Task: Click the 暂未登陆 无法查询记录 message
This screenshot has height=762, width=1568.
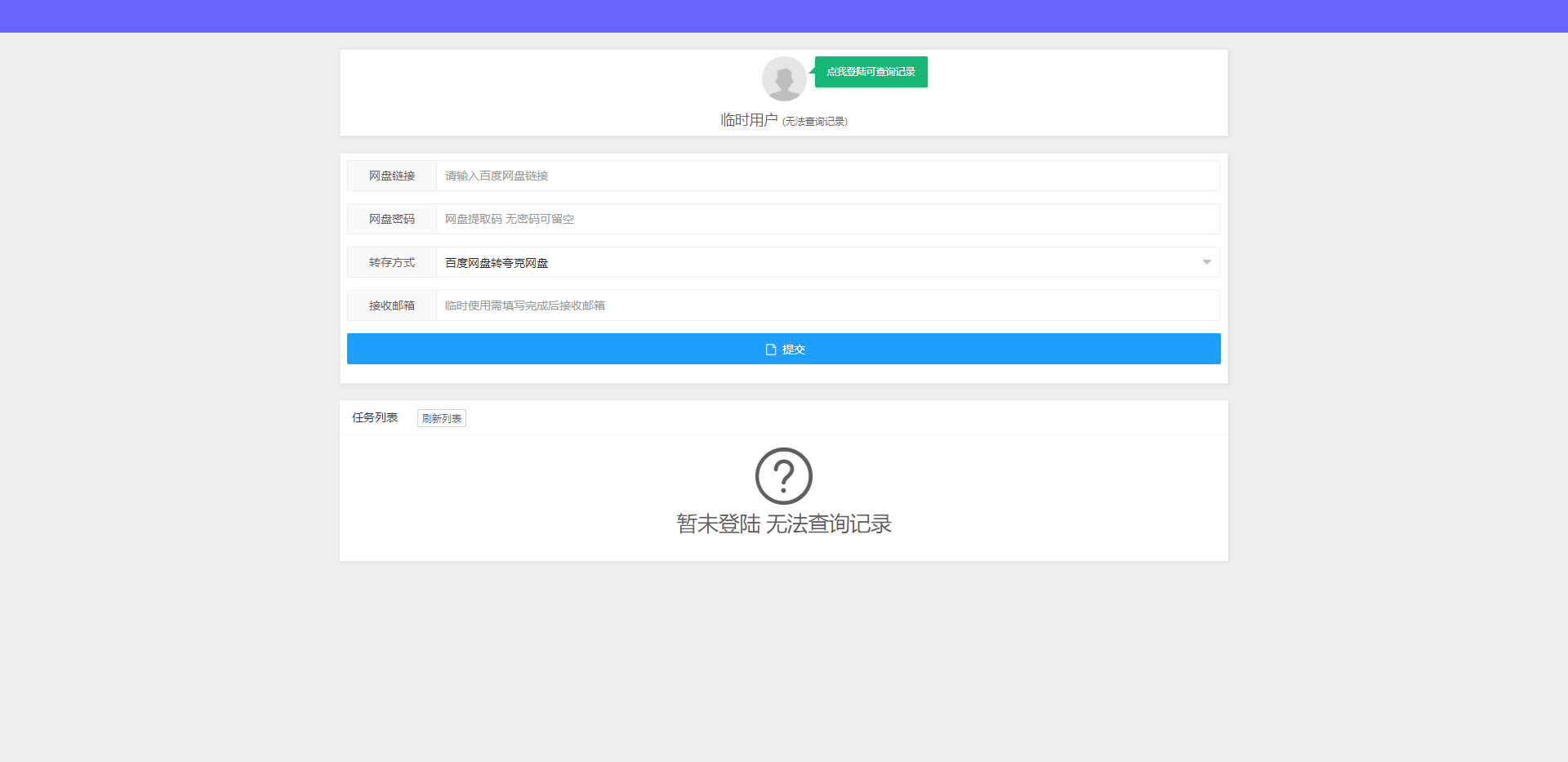Action: click(x=784, y=524)
